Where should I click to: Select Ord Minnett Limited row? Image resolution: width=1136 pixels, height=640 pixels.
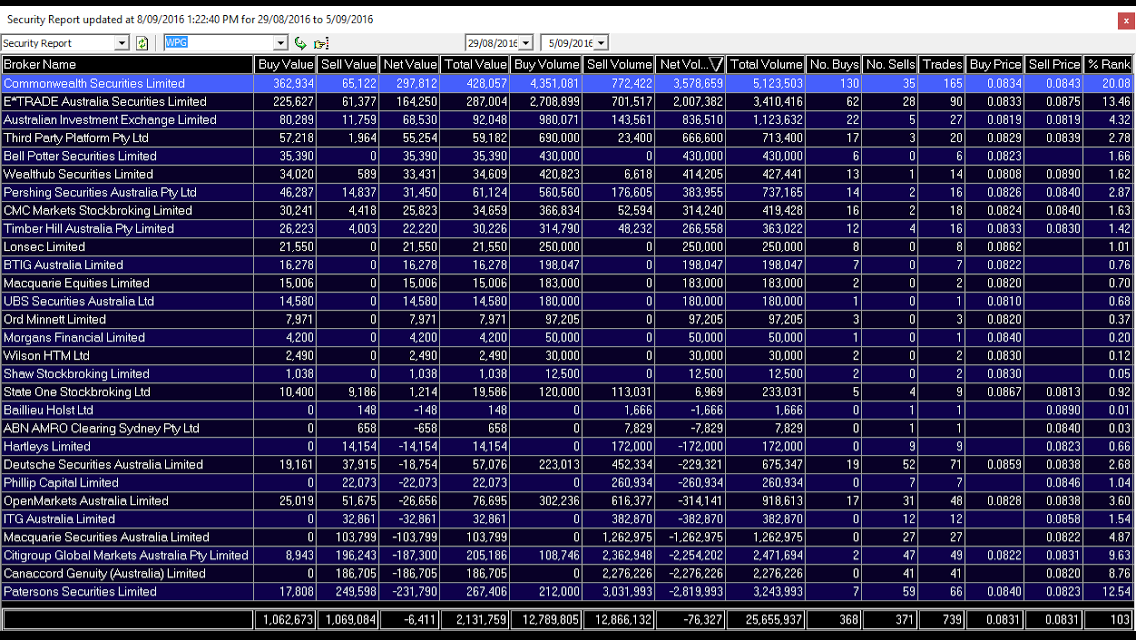click(x=567, y=319)
